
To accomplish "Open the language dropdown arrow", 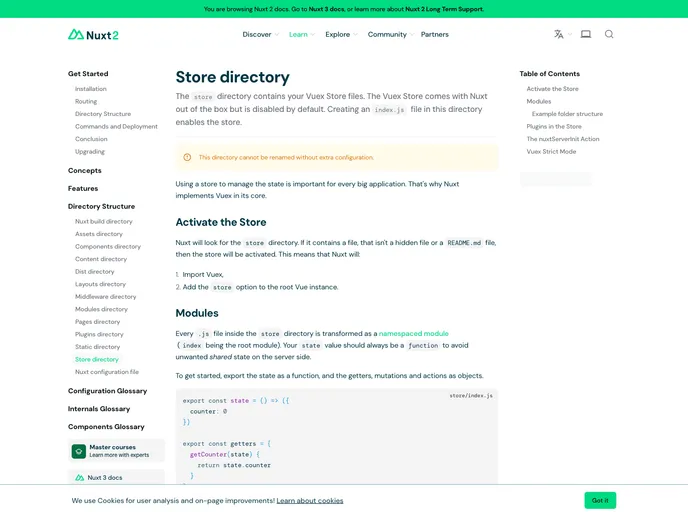I will pyautogui.click(x=570, y=34).
